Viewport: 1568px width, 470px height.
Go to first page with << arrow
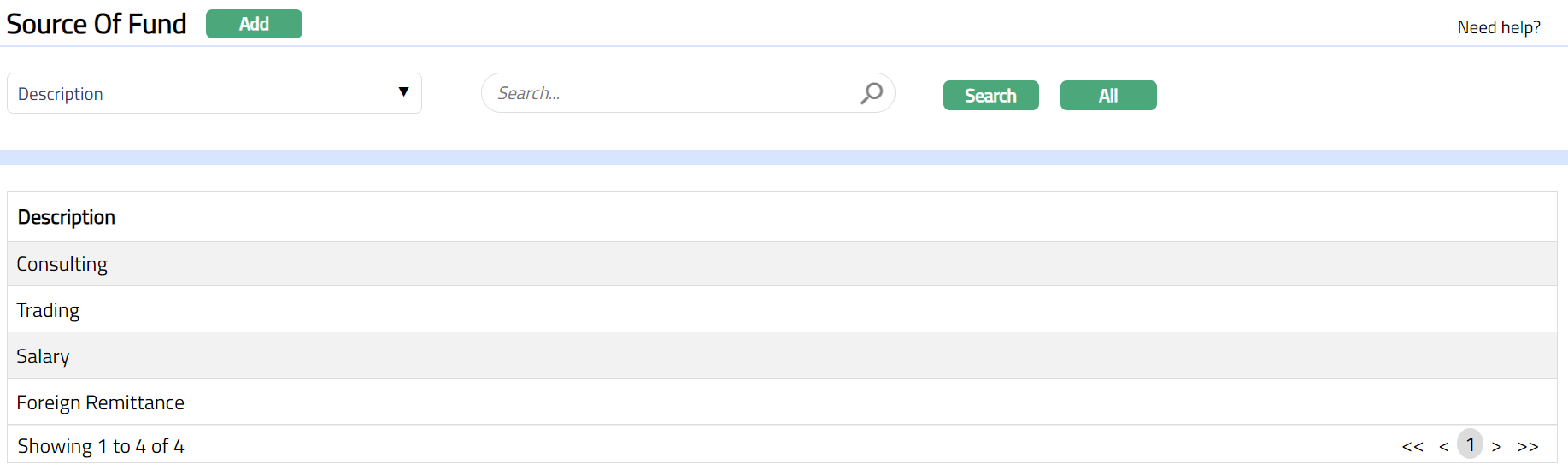tap(1412, 446)
